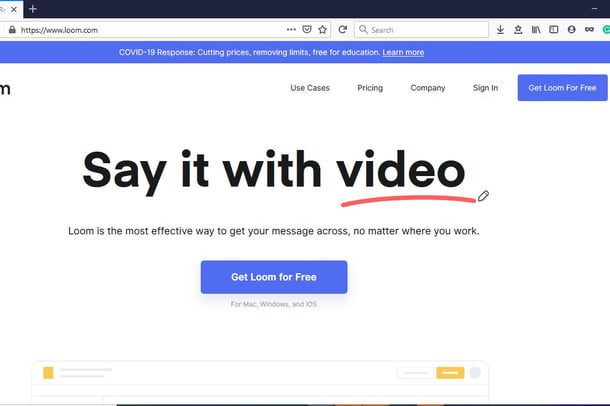Viewport: 610px width, 406px height.
Task: Open the page actions three-dot menu
Action: tap(291, 30)
